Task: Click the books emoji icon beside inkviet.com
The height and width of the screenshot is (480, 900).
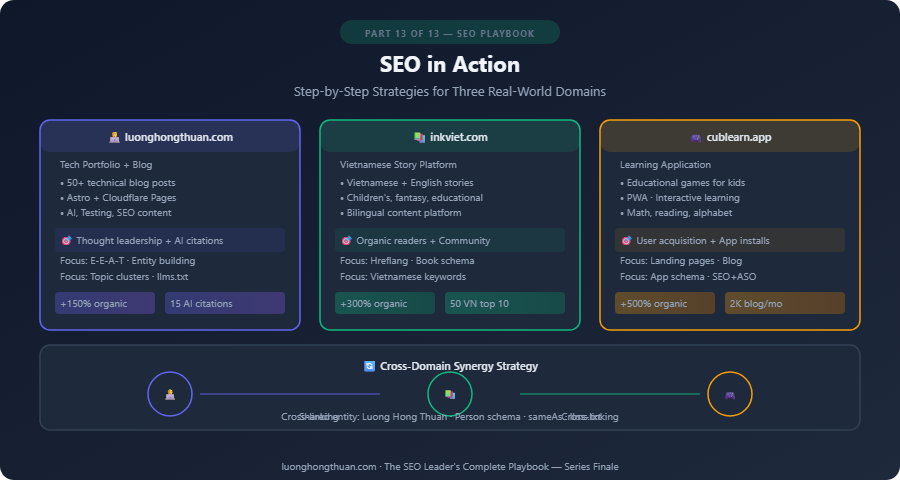Action: pyautogui.click(x=420, y=138)
